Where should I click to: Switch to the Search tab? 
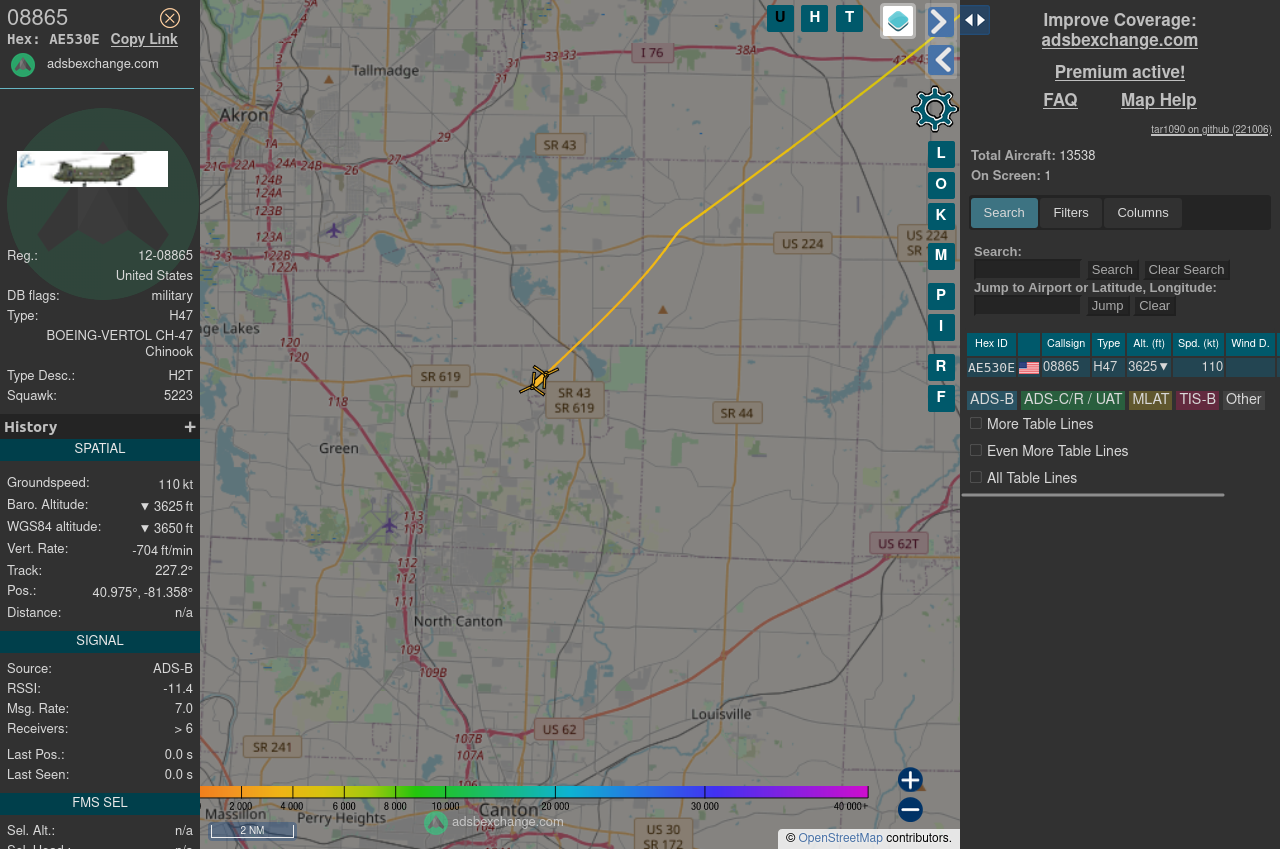[1004, 213]
